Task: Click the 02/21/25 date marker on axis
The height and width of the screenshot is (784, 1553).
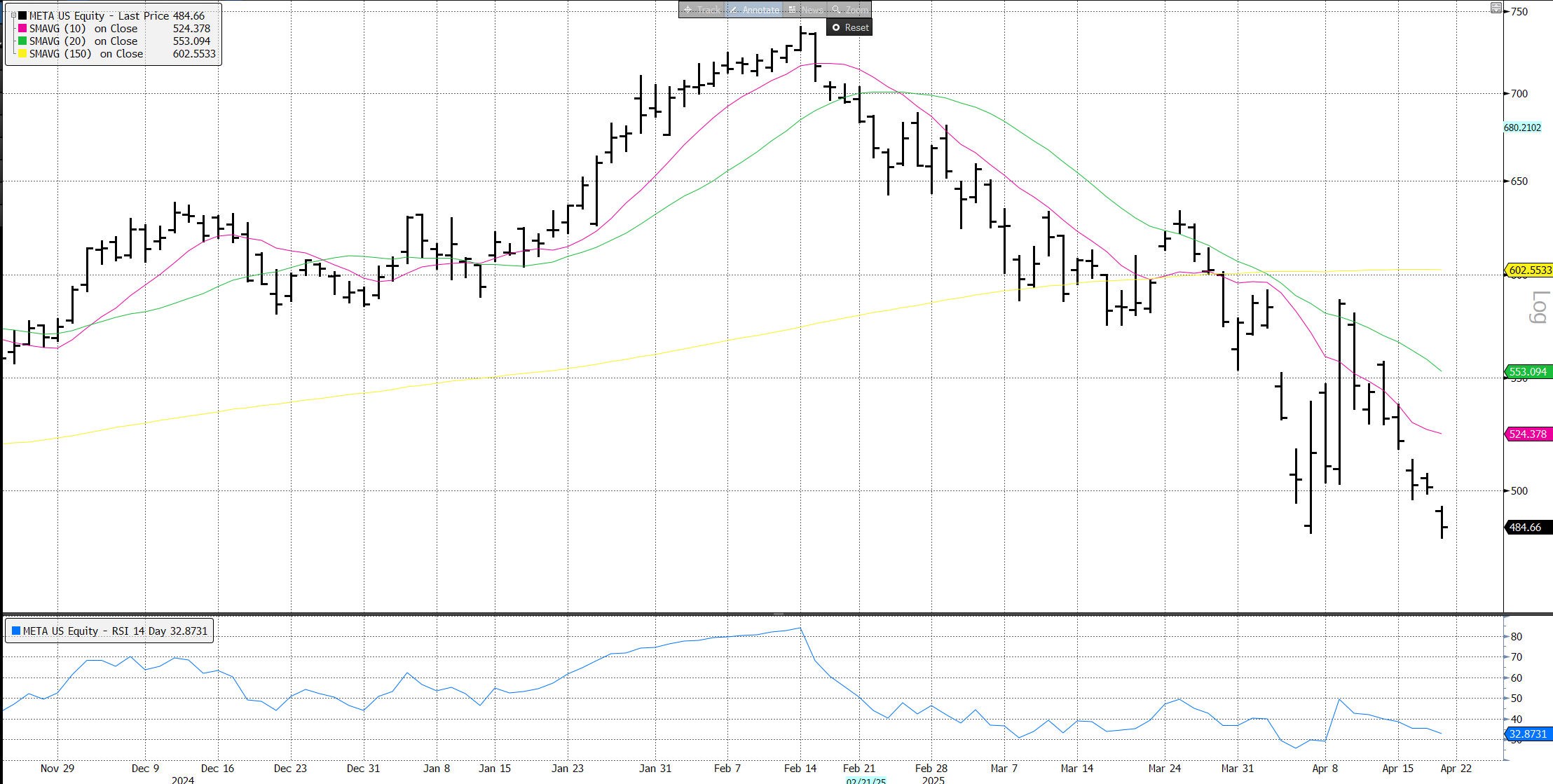Action: click(x=866, y=780)
